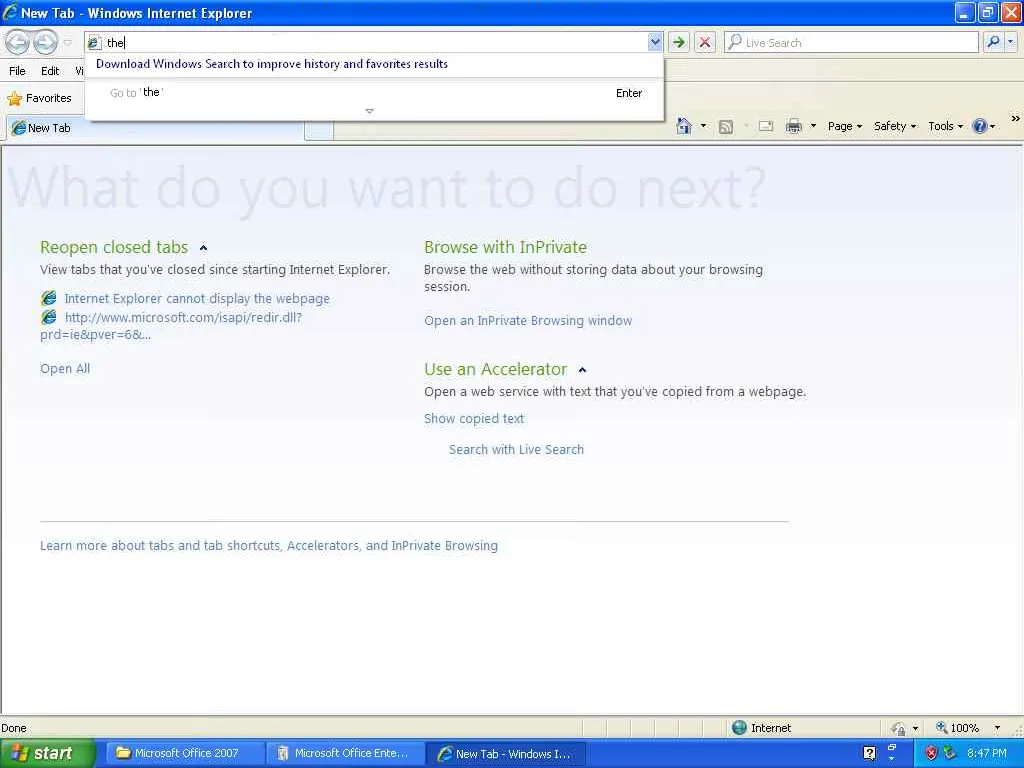Open Print options dropdown arrow
The image size is (1024, 768).
[813, 126]
